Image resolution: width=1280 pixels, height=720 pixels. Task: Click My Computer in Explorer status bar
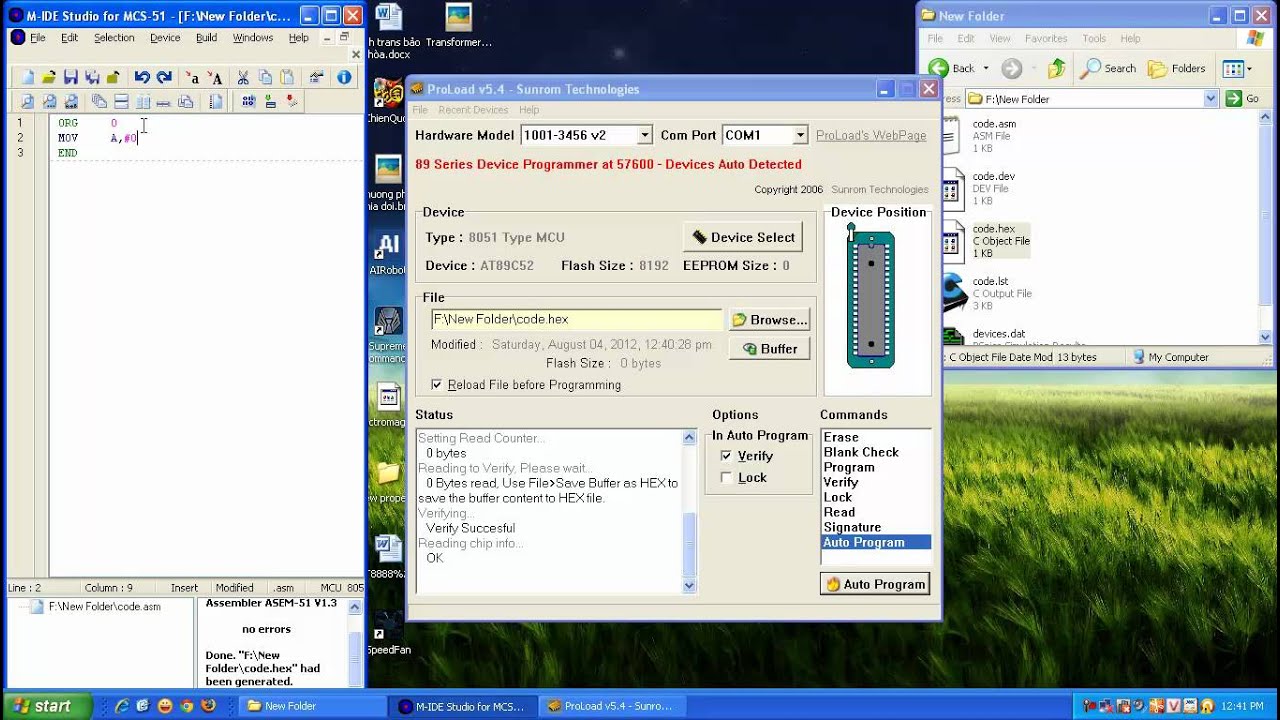[1170, 357]
